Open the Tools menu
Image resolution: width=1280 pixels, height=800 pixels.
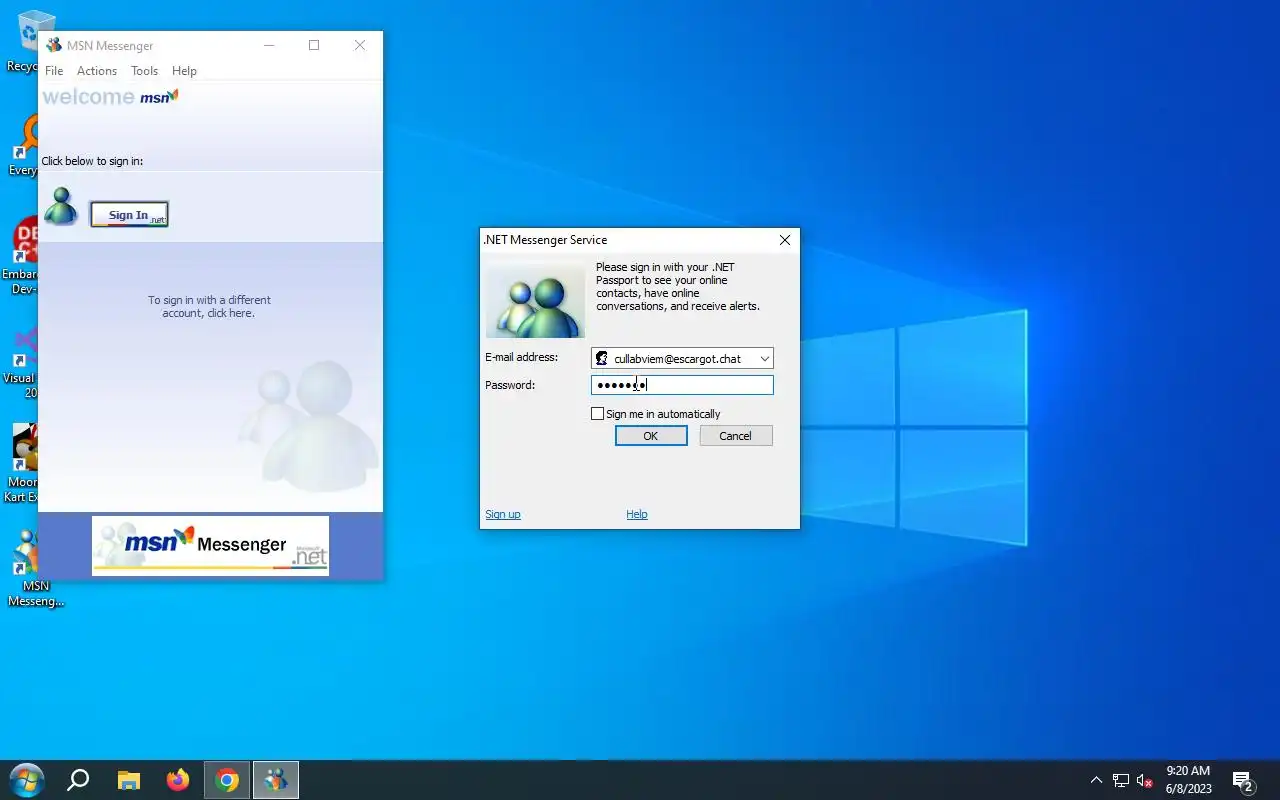(x=145, y=71)
